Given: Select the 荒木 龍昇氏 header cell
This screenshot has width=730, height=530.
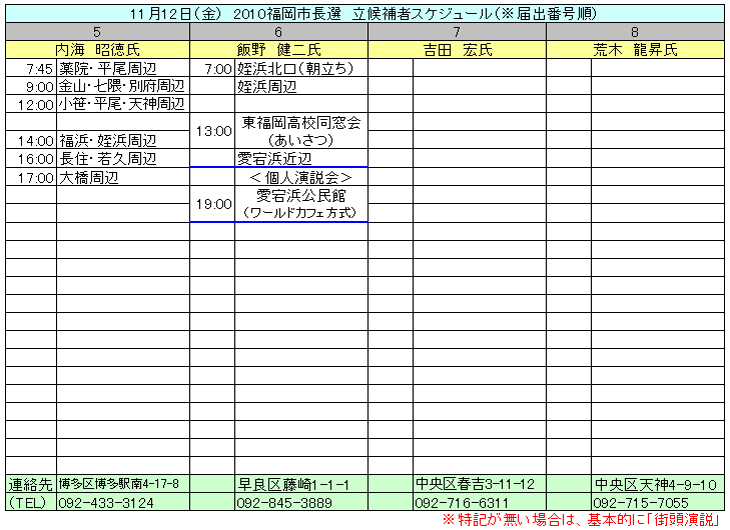Looking at the screenshot, I should [634, 50].
